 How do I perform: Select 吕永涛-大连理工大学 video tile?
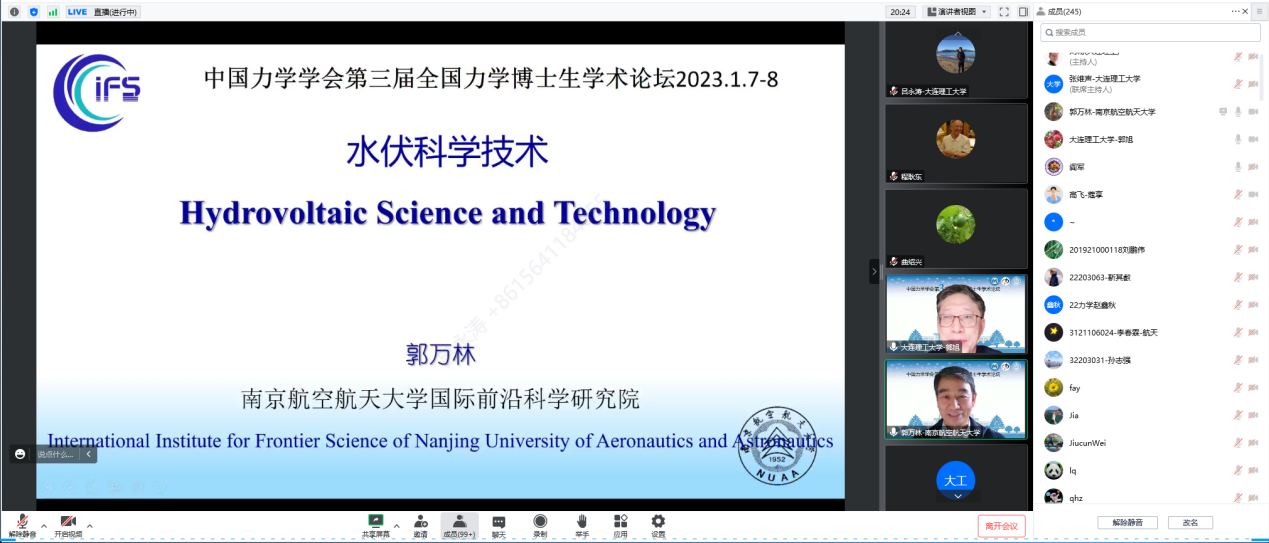pos(956,60)
